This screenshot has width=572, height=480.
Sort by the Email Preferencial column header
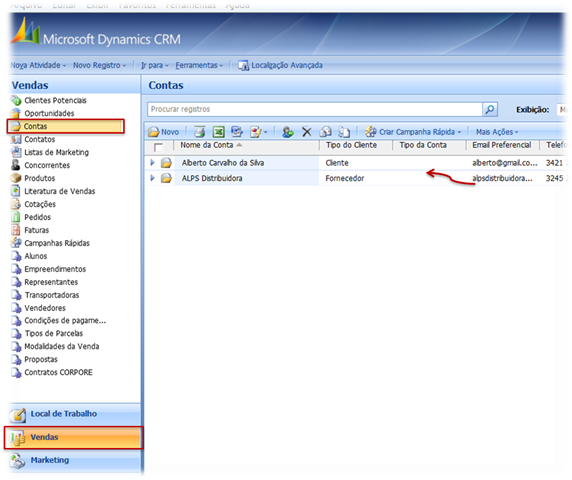click(502, 145)
